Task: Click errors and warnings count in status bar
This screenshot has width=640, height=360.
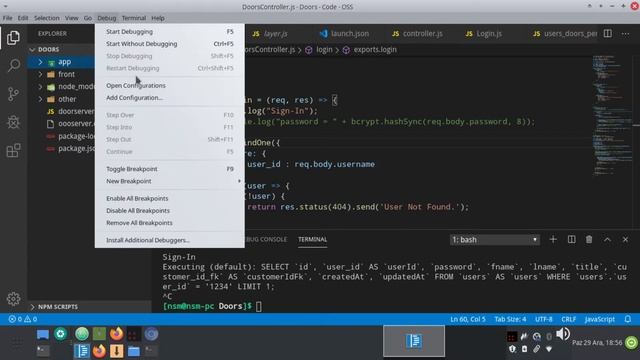Action: coord(23,319)
